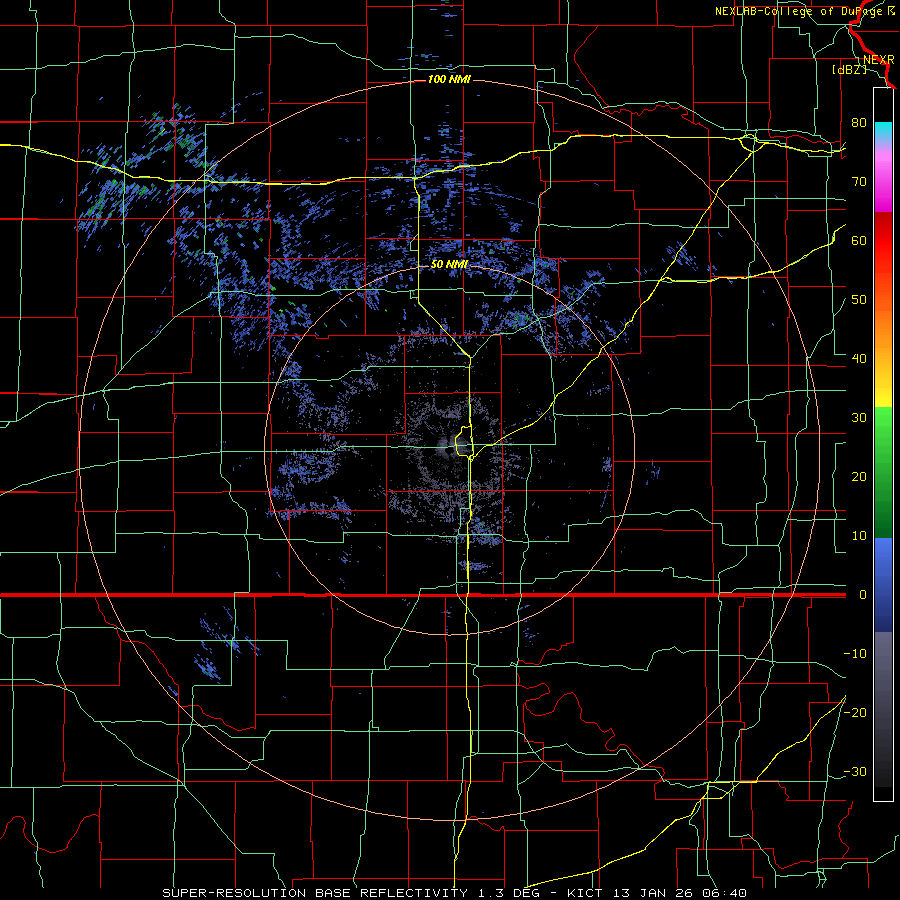The height and width of the screenshot is (900, 900).
Task: Click the 13 JAN 26 06:40 timestamp
Action: point(678,893)
